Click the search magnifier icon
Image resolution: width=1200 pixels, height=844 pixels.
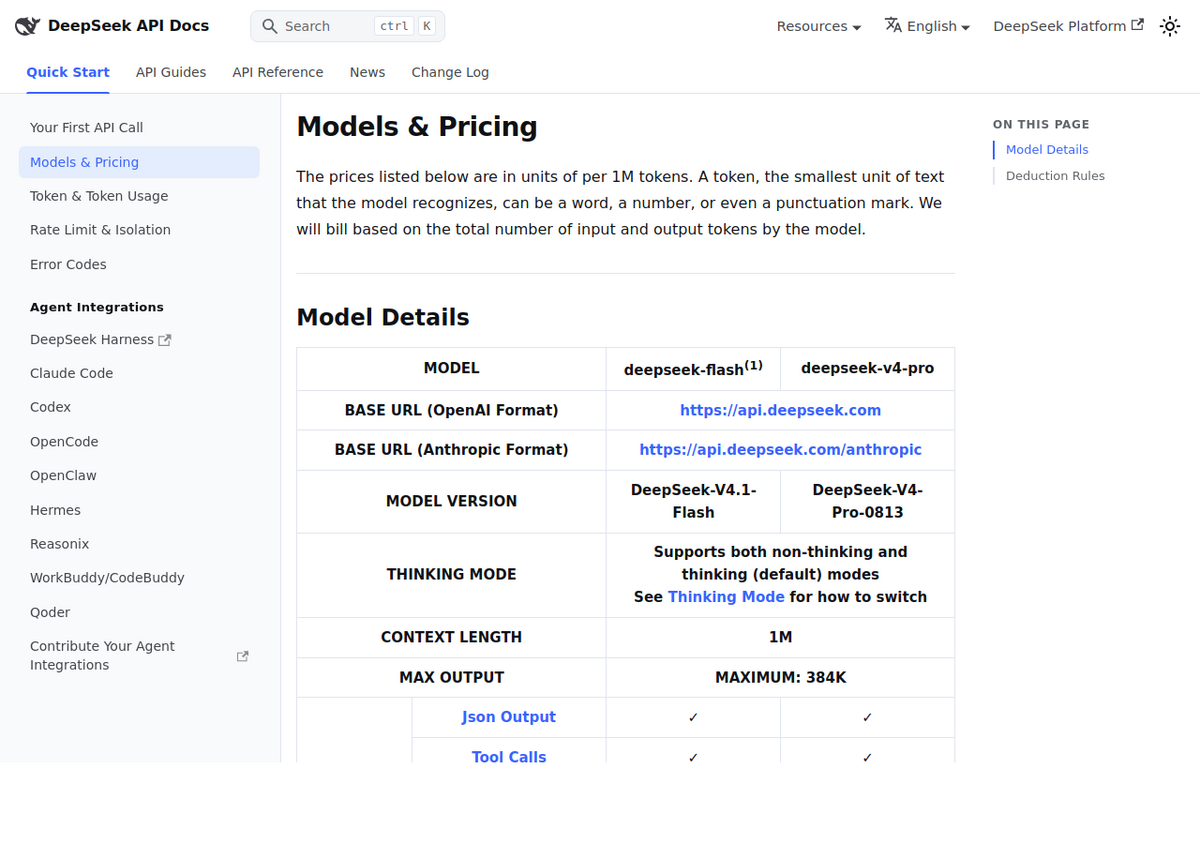(x=270, y=26)
